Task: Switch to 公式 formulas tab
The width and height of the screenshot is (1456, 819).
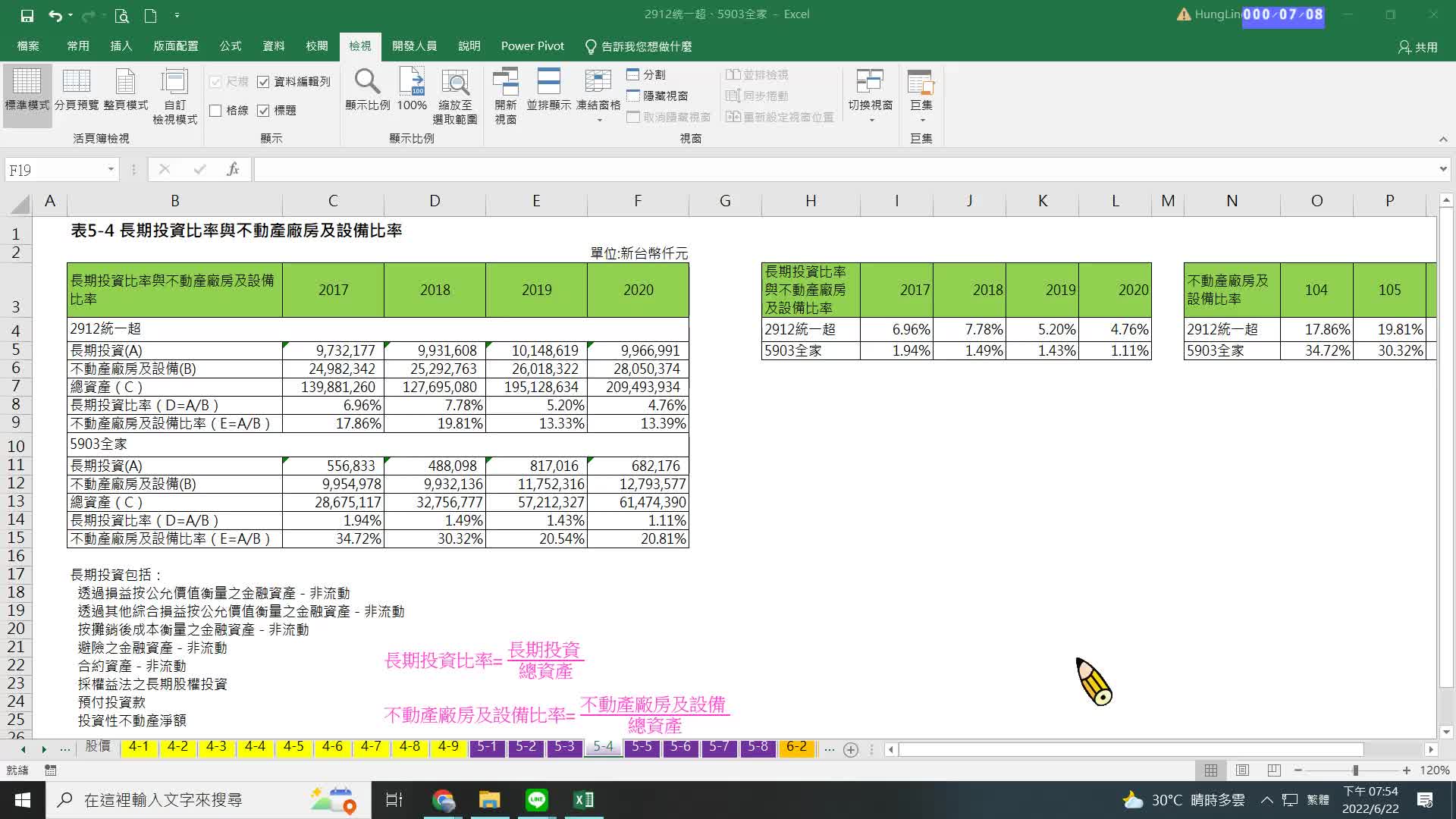Action: click(x=231, y=46)
